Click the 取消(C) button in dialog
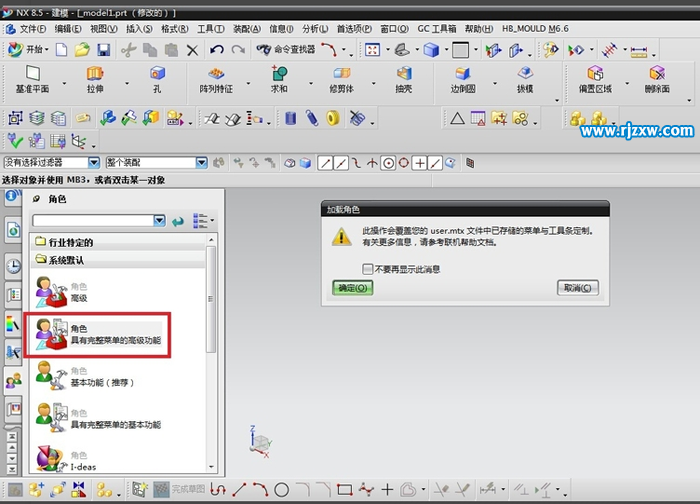The image size is (700, 504). pos(578,288)
